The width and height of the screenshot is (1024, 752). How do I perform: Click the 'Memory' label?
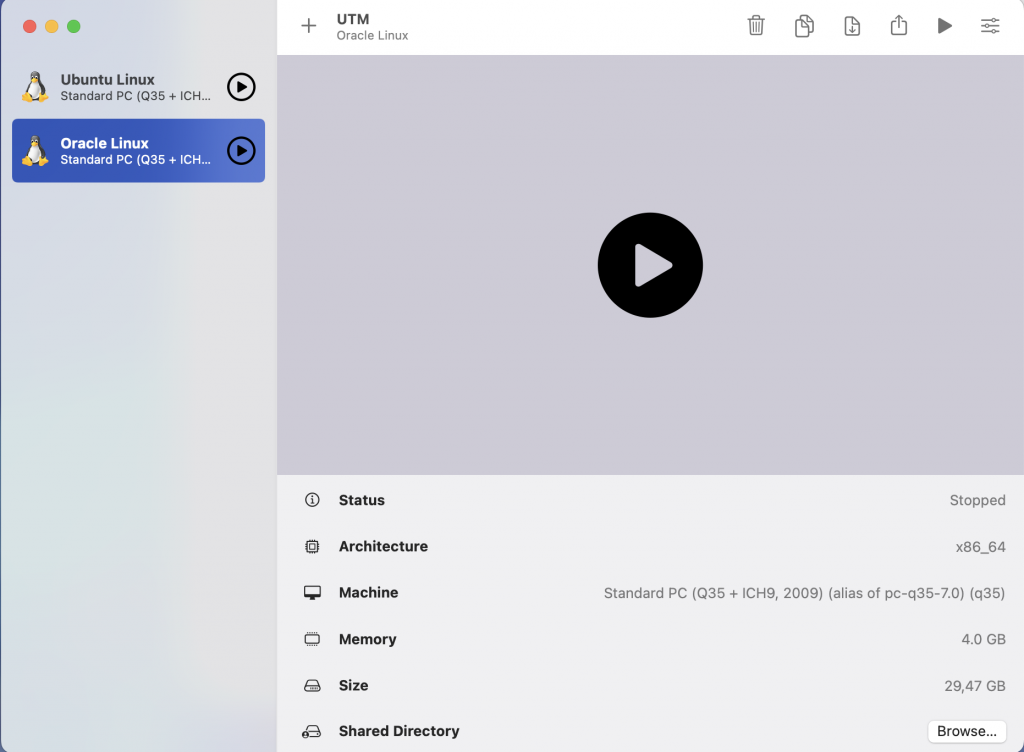367,639
